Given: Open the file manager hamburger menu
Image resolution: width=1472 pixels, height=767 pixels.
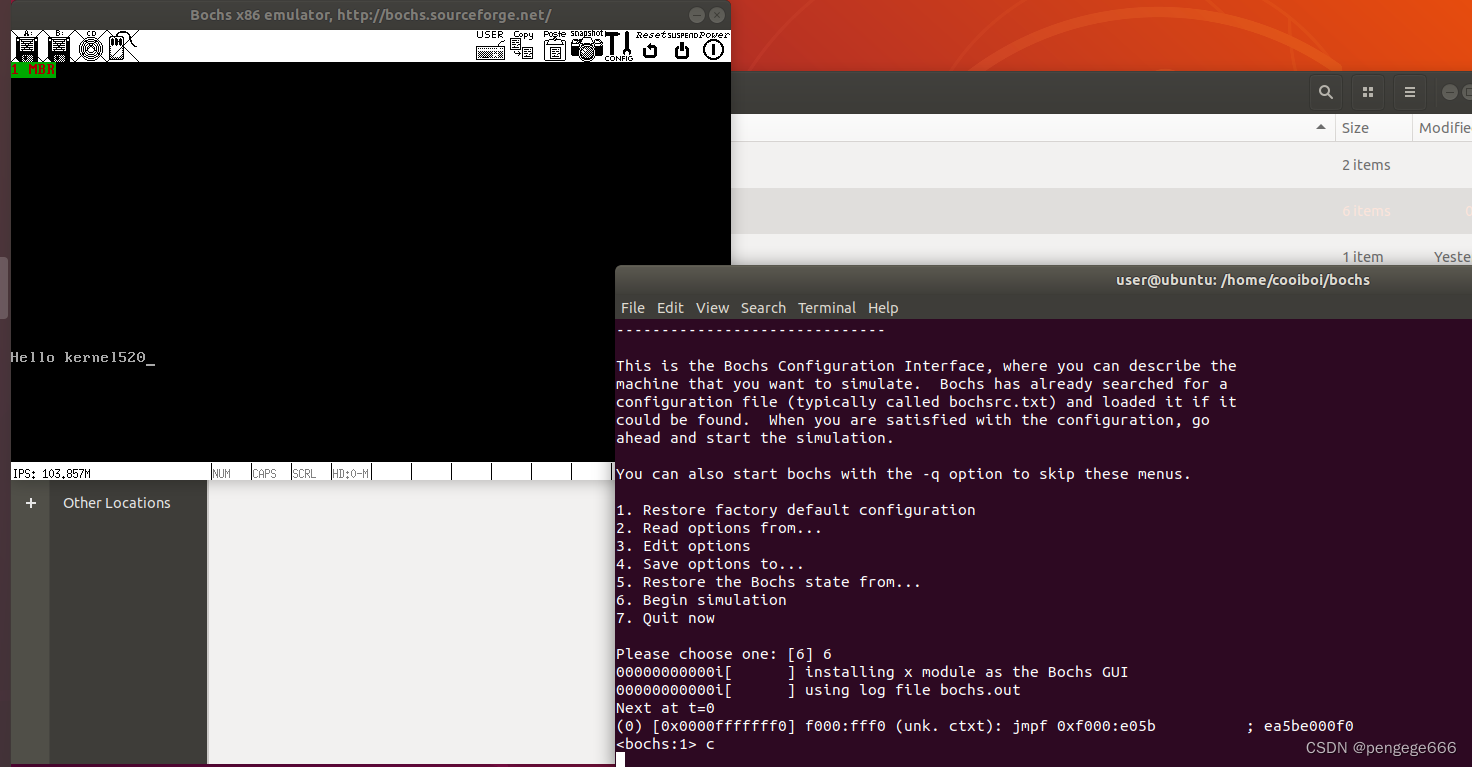Looking at the screenshot, I should 1410,92.
